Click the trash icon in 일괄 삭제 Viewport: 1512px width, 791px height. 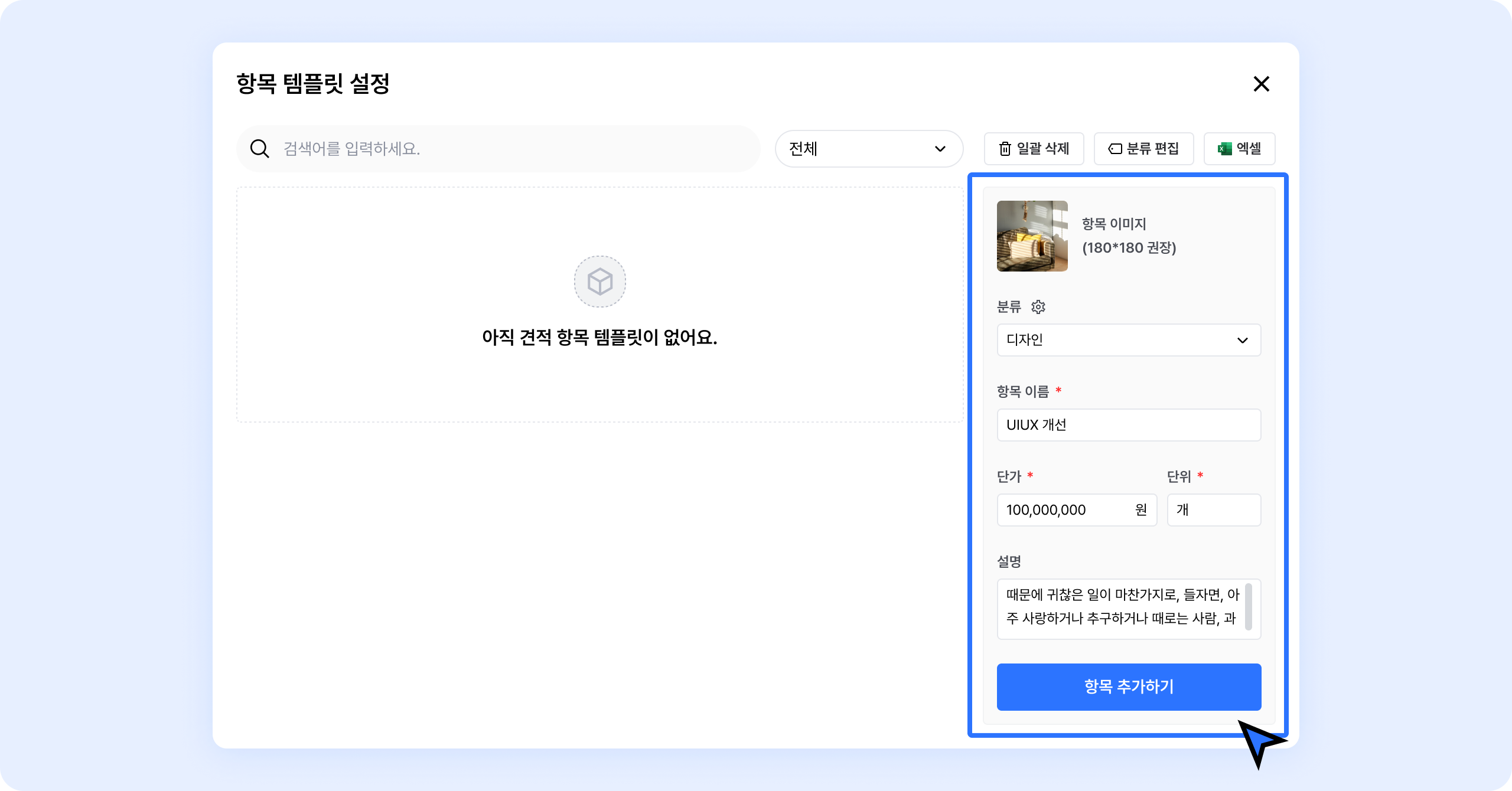click(x=1005, y=149)
